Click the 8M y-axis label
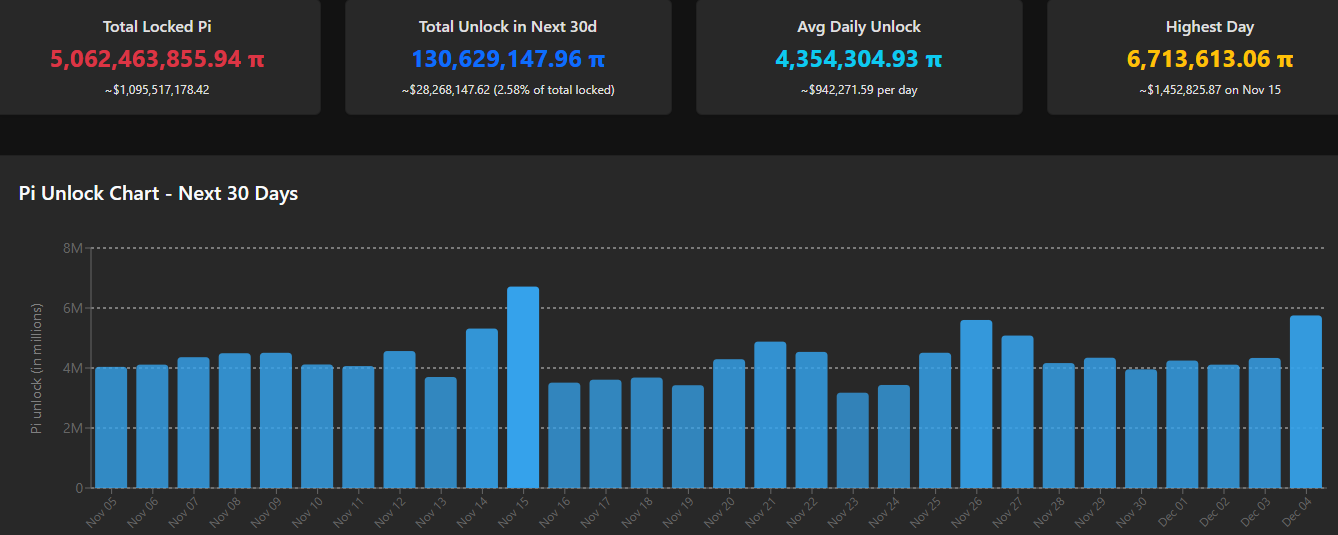Screen dimensions: 1338x535 pos(72,248)
